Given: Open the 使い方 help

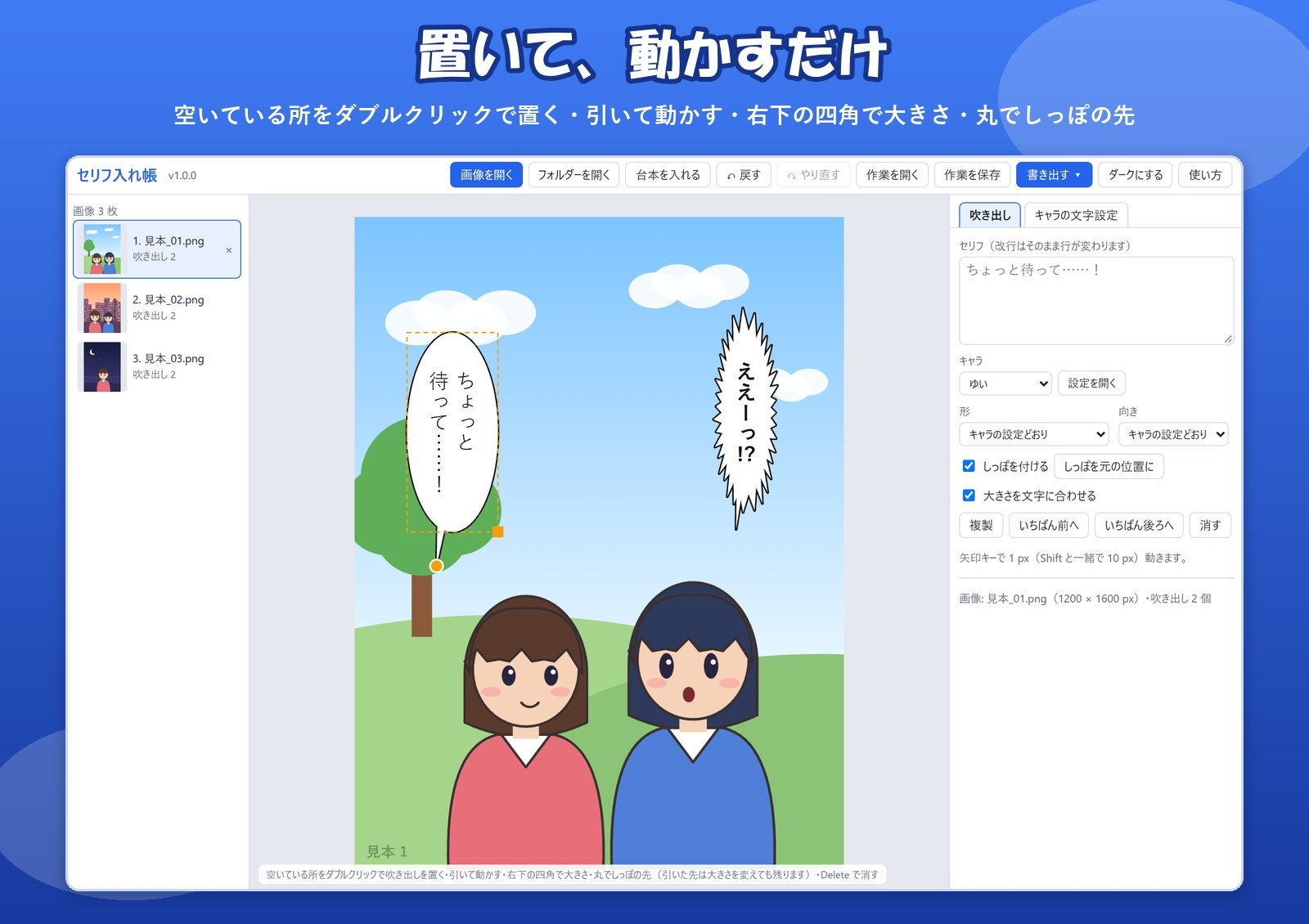Looking at the screenshot, I should [x=1205, y=175].
